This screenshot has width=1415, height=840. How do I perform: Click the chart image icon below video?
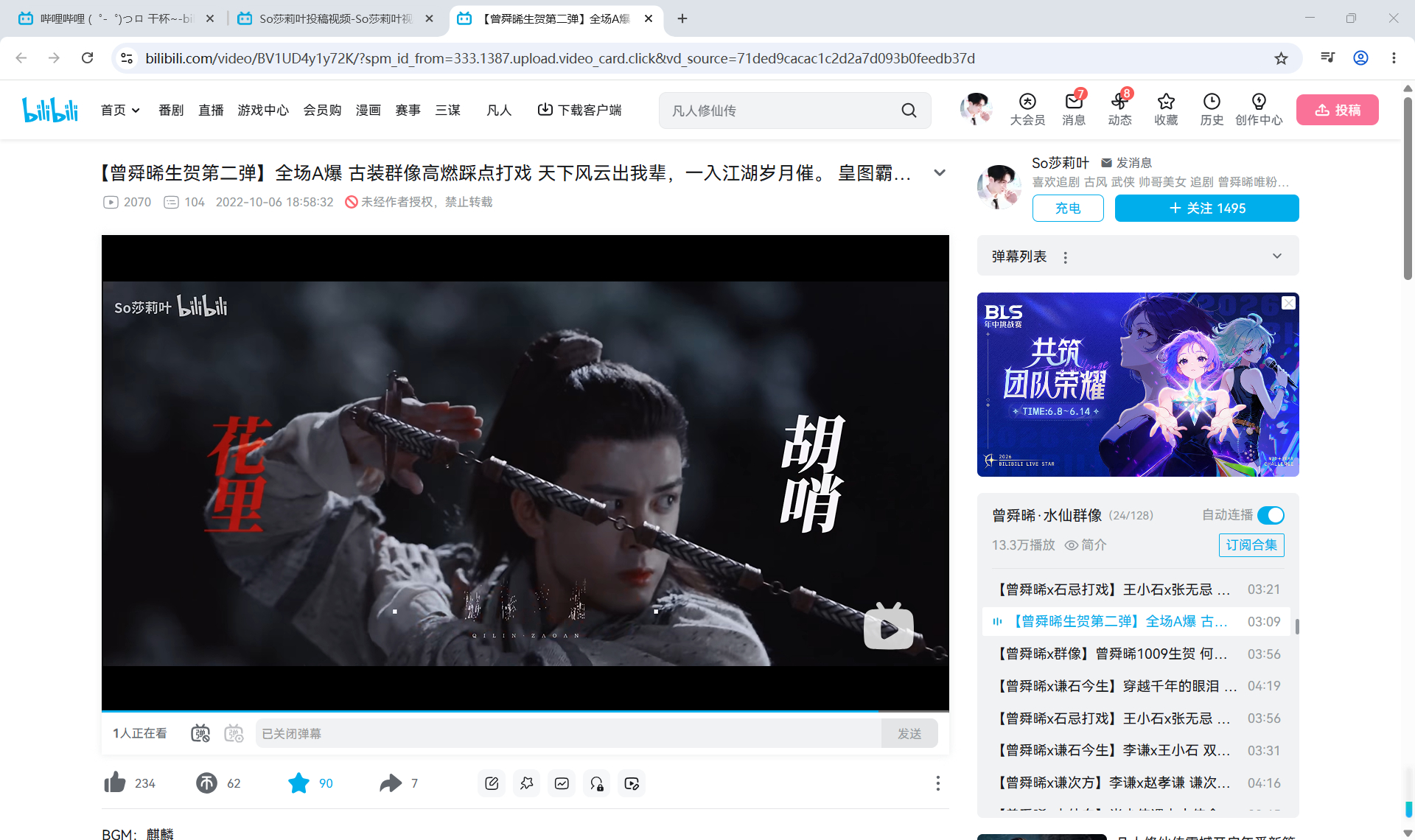pyautogui.click(x=562, y=783)
